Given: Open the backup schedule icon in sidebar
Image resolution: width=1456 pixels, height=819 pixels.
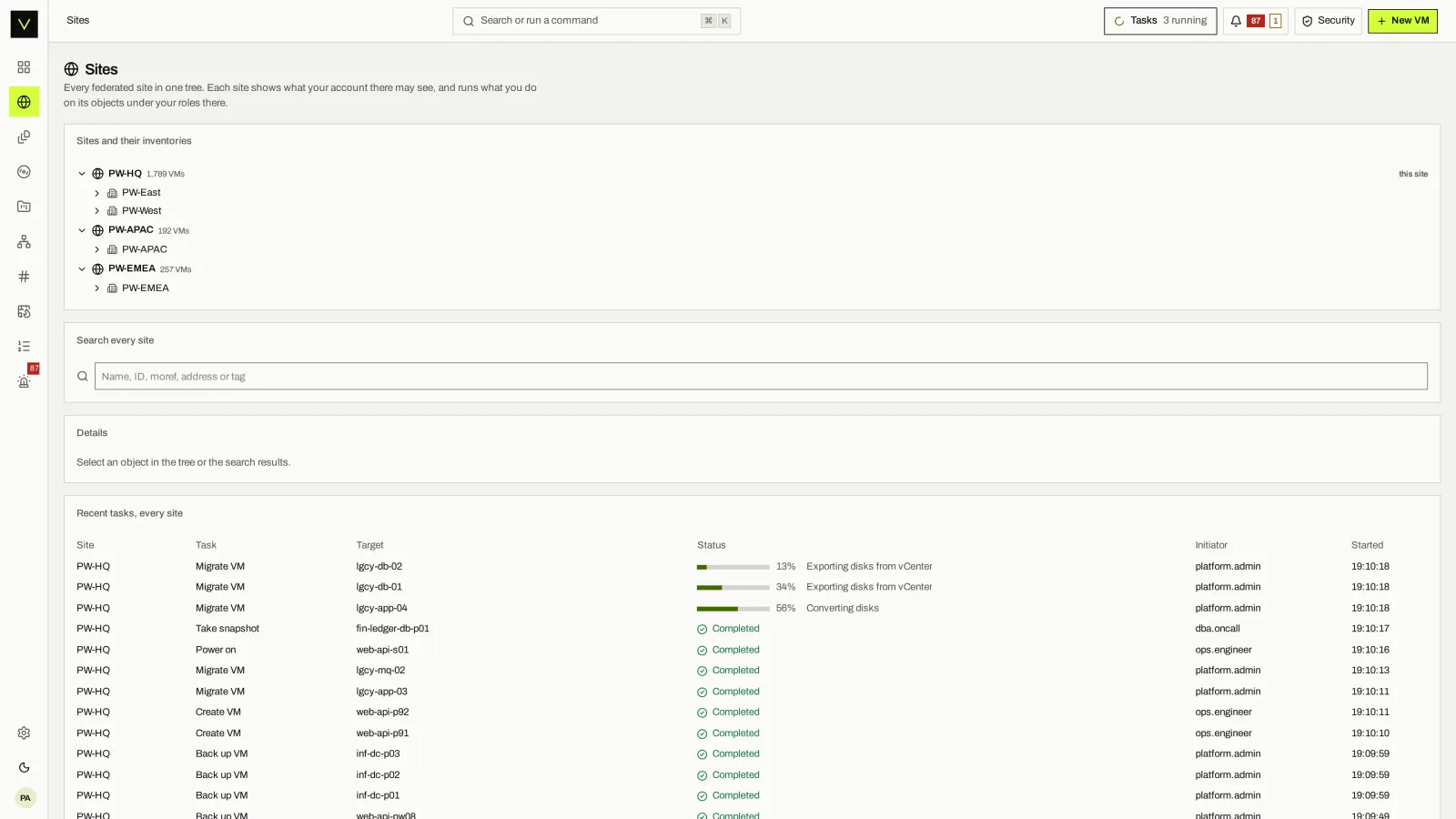Looking at the screenshot, I should click(x=24, y=311).
